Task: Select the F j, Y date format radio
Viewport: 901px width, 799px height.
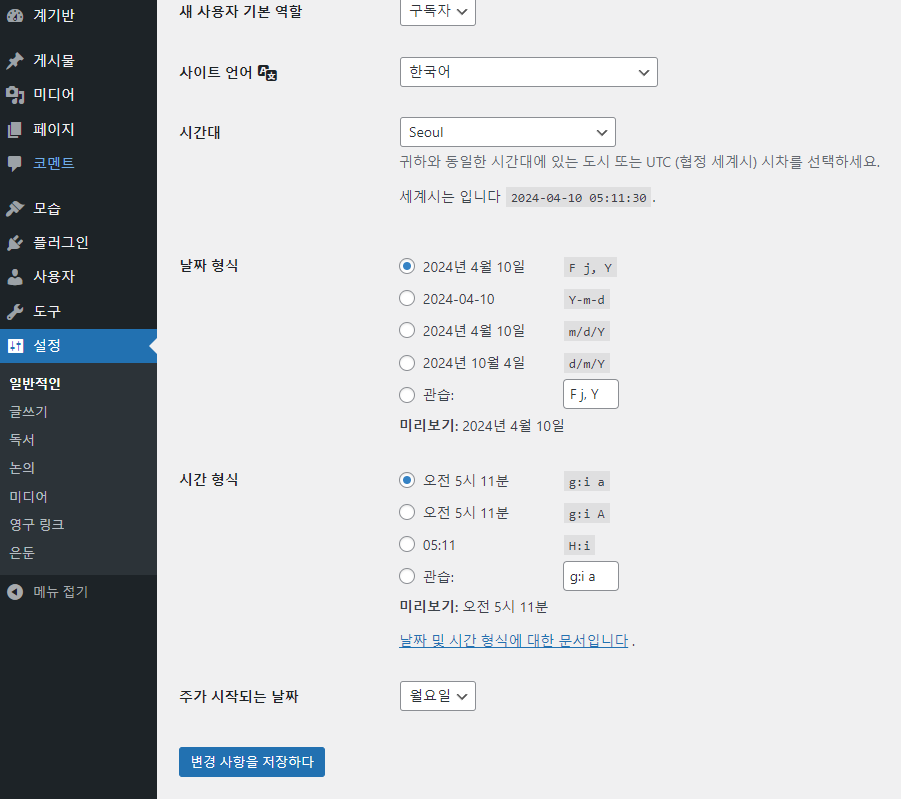Action: 407,266
